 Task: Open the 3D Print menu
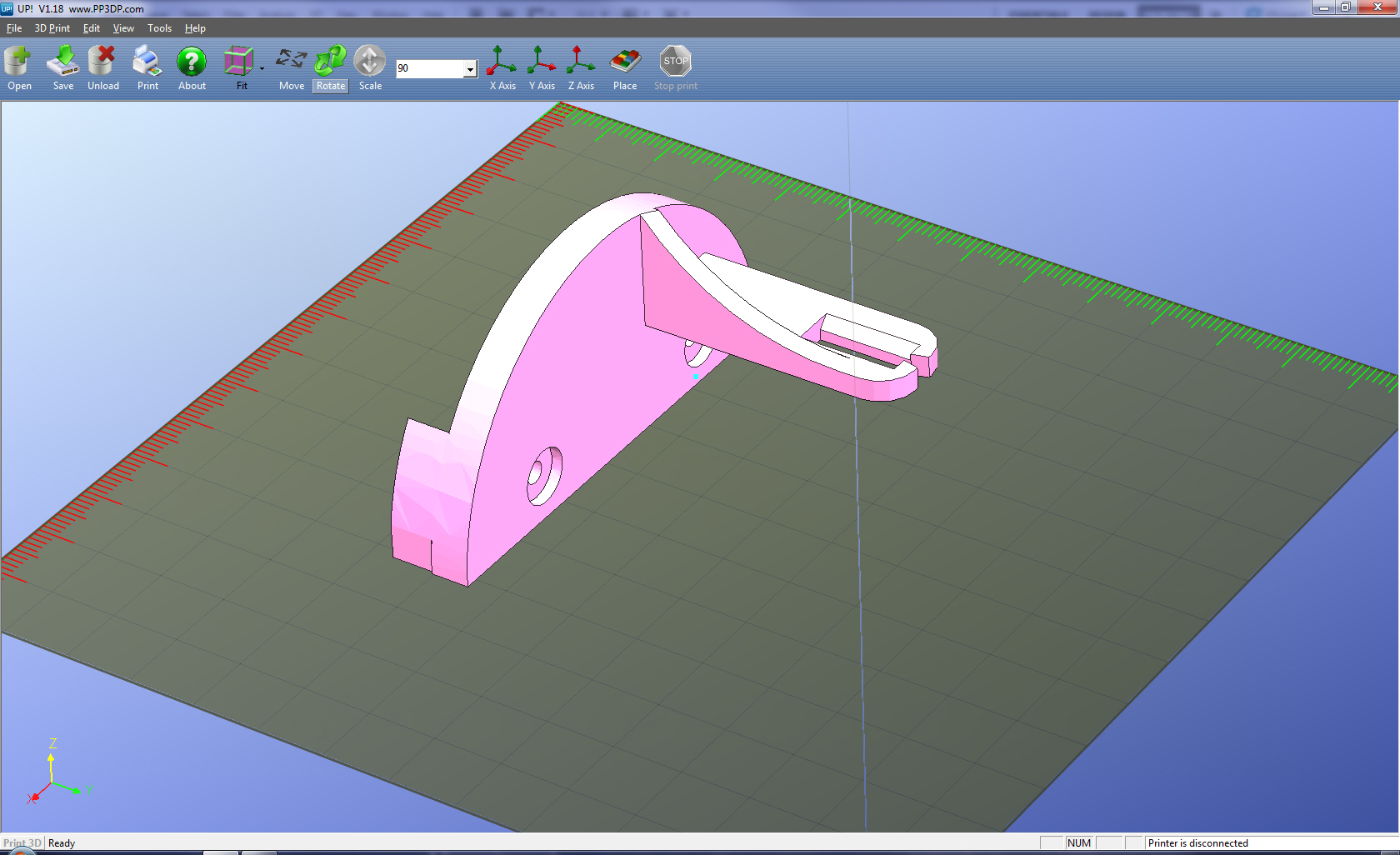coord(52,28)
